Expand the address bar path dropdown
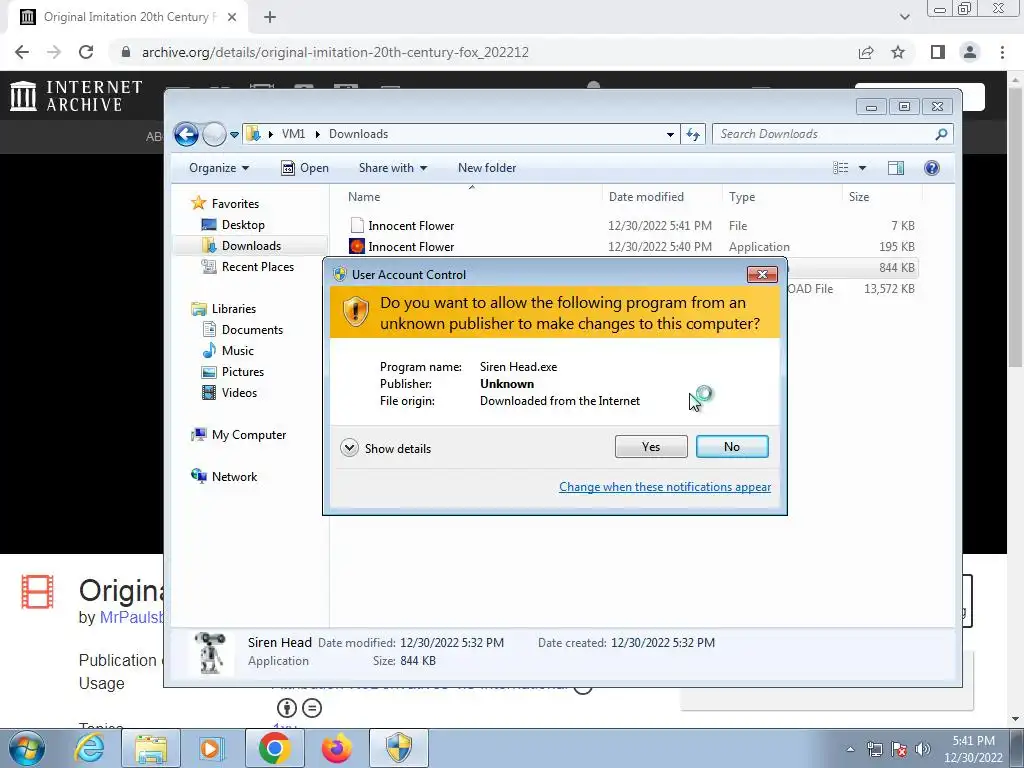 tap(670, 135)
